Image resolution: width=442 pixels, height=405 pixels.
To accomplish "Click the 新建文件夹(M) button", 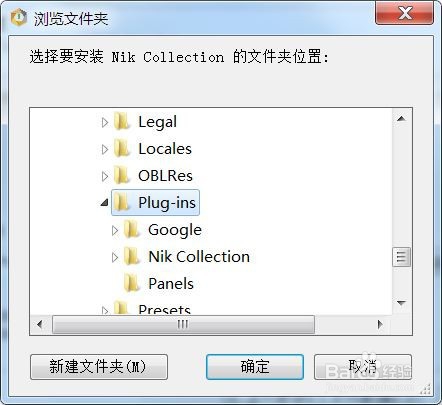I will (x=99, y=367).
